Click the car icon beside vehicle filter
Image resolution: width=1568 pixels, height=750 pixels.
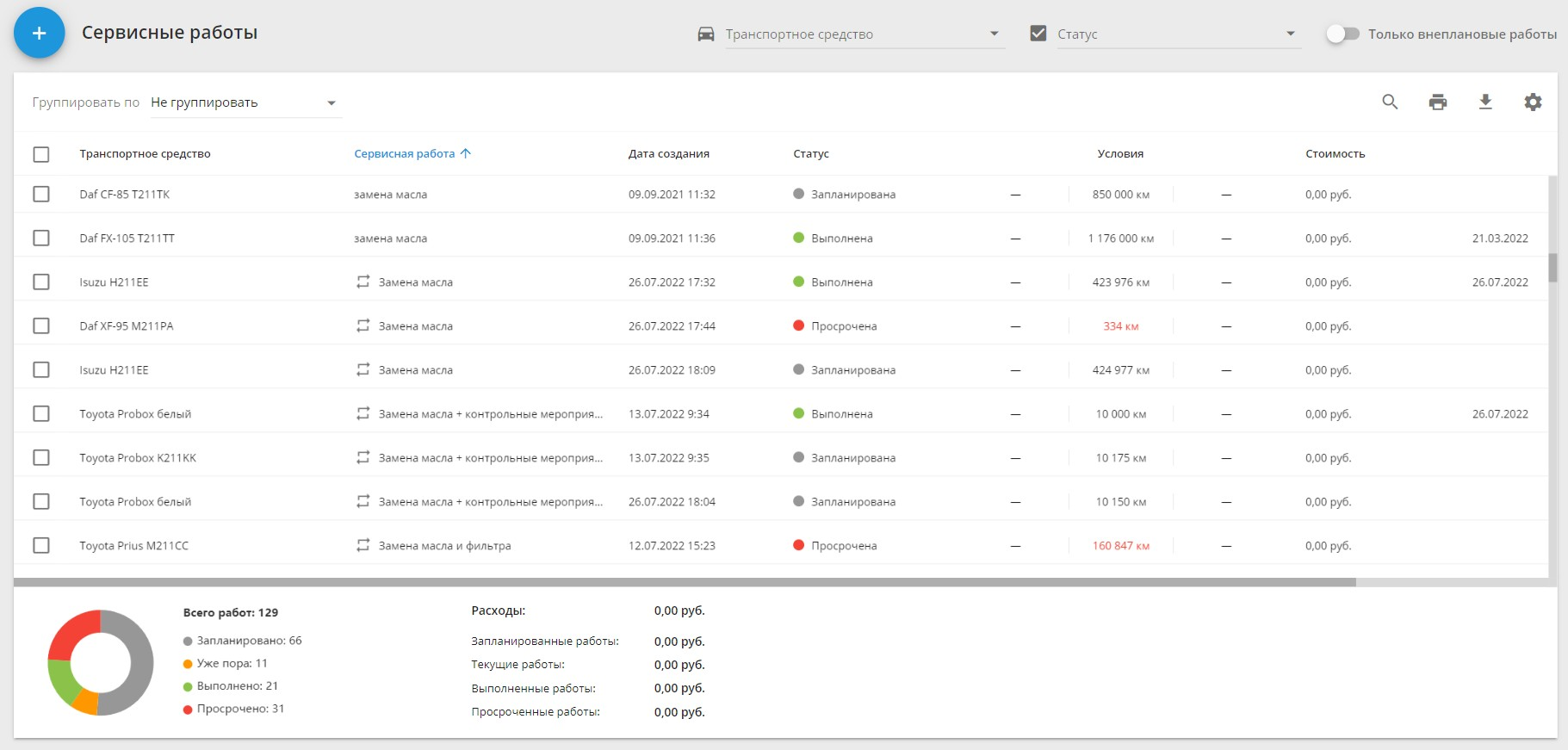point(706,34)
